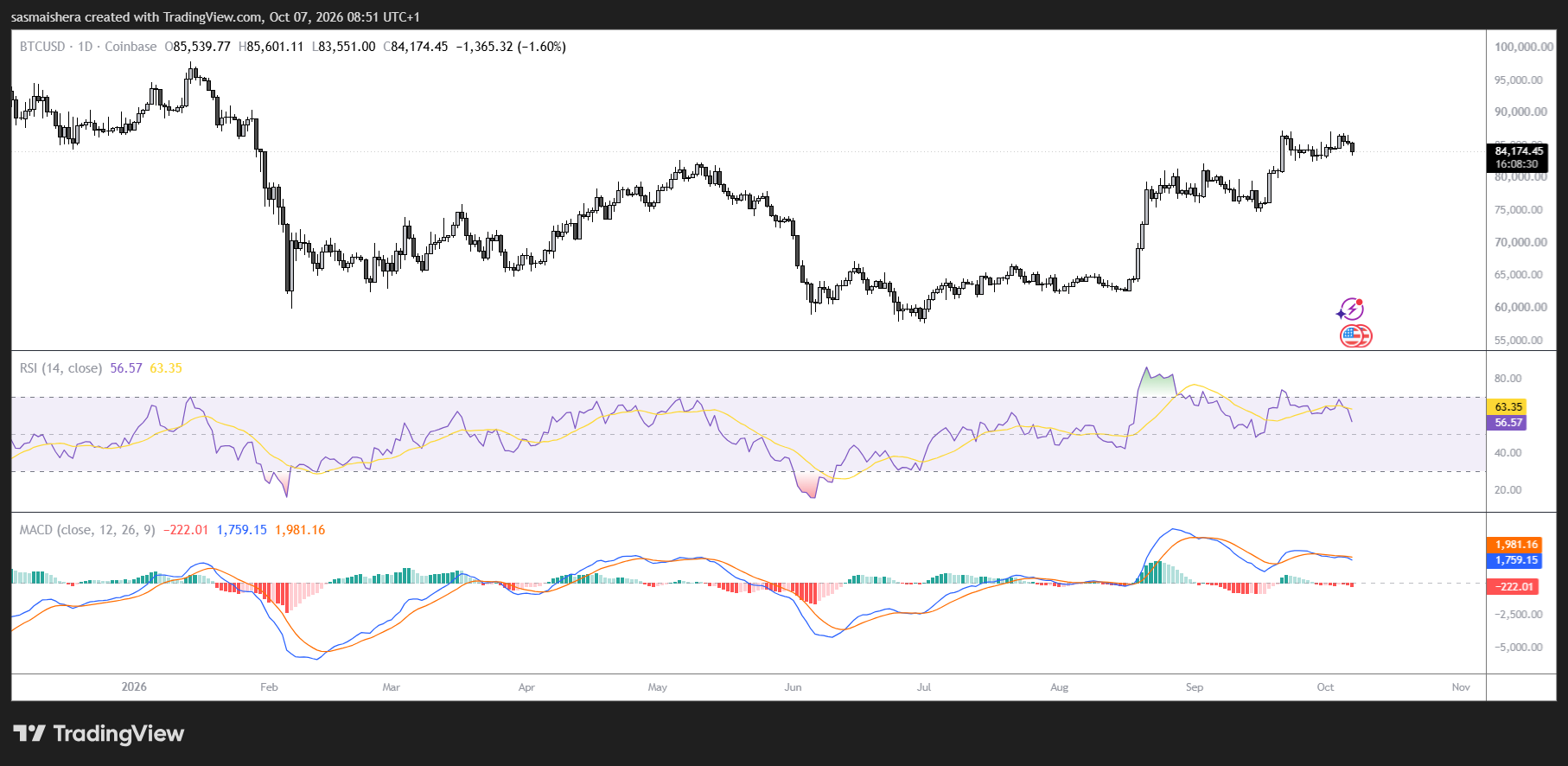Click the MACD (close, 12, 26, 9) label
The width and height of the screenshot is (1568, 766).
click(x=87, y=530)
